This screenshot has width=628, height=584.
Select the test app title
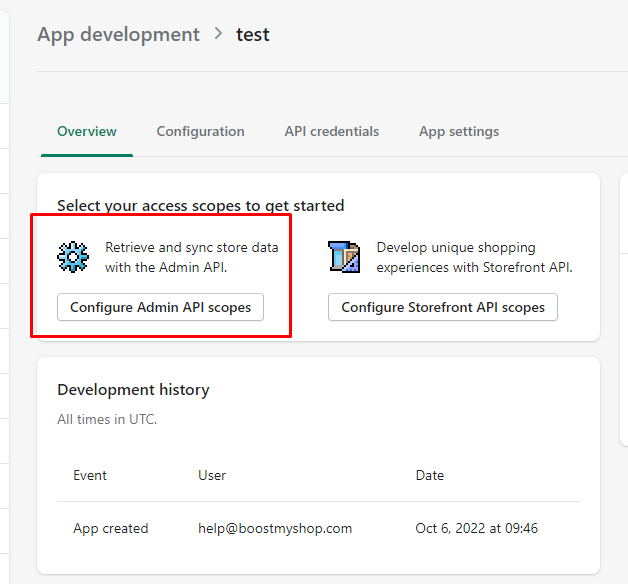coord(253,35)
